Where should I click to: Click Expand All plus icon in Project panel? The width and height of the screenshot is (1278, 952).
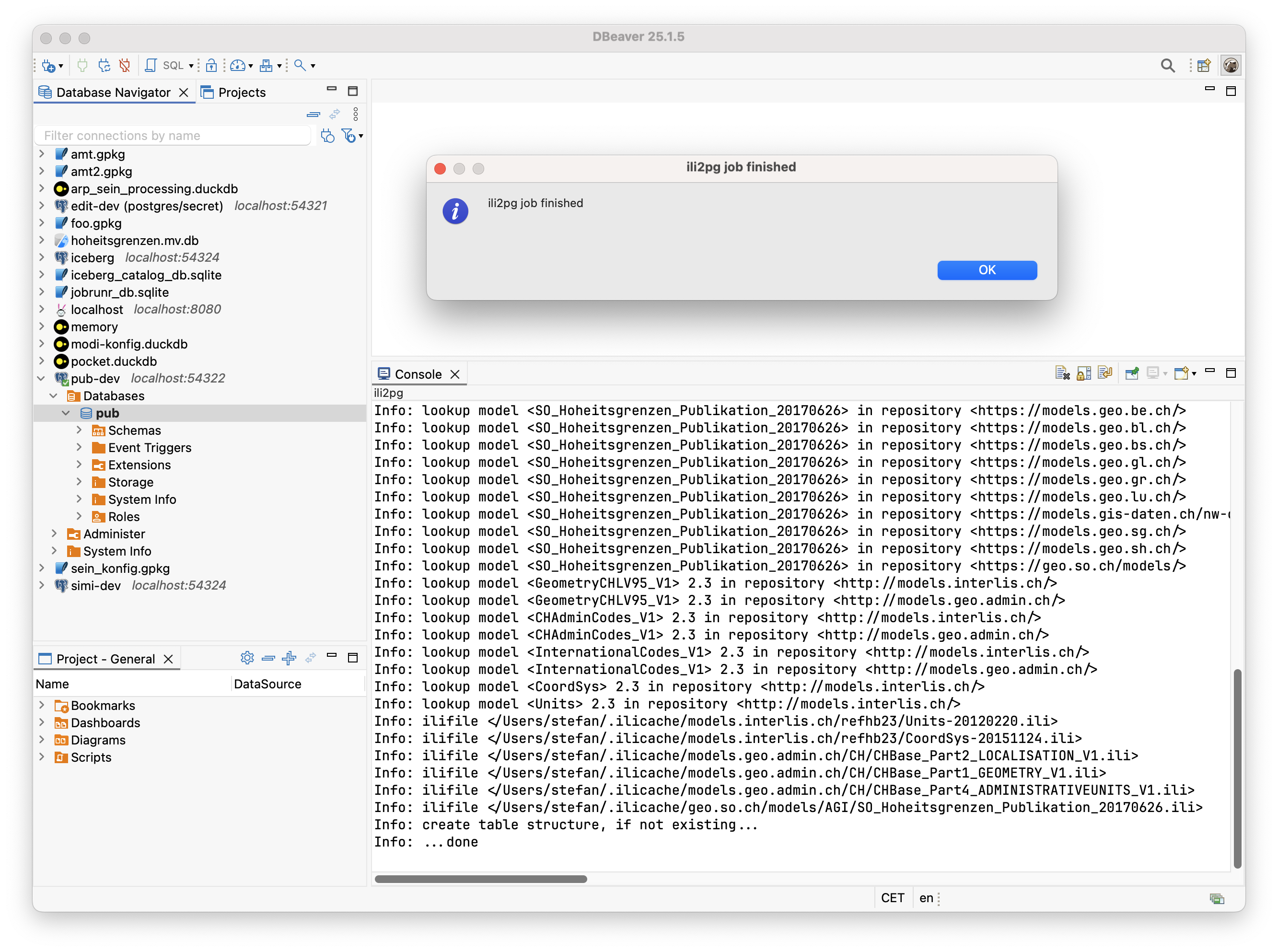(289, 658)
